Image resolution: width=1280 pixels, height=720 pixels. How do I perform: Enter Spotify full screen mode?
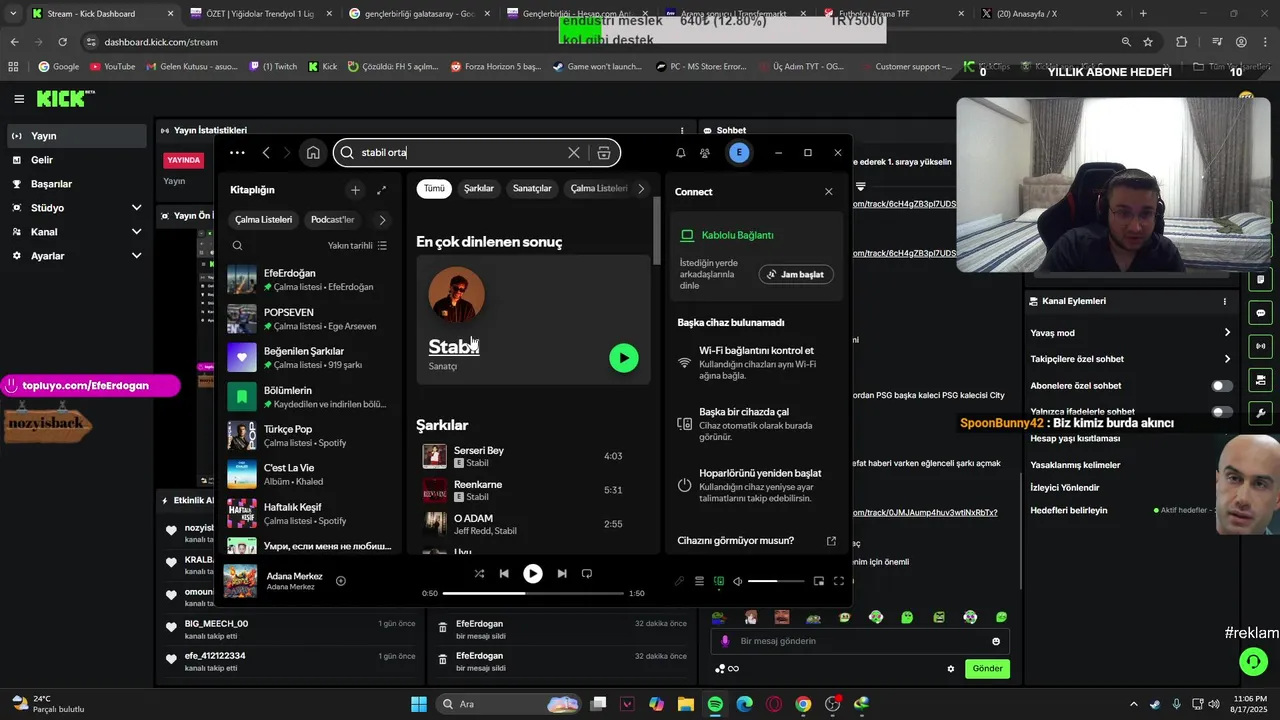[839, 581]
